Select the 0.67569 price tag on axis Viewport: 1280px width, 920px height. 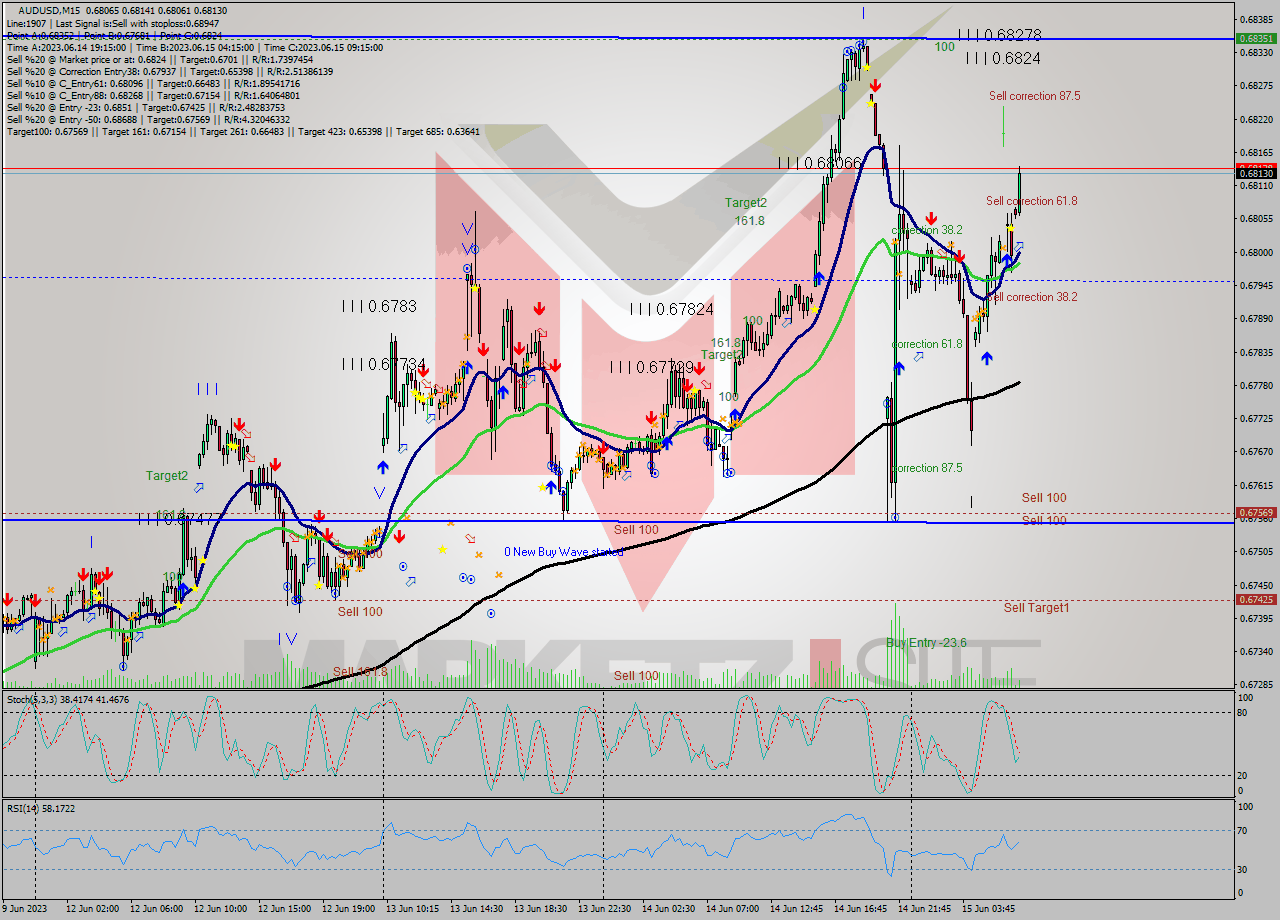(x=1256, y=512)
